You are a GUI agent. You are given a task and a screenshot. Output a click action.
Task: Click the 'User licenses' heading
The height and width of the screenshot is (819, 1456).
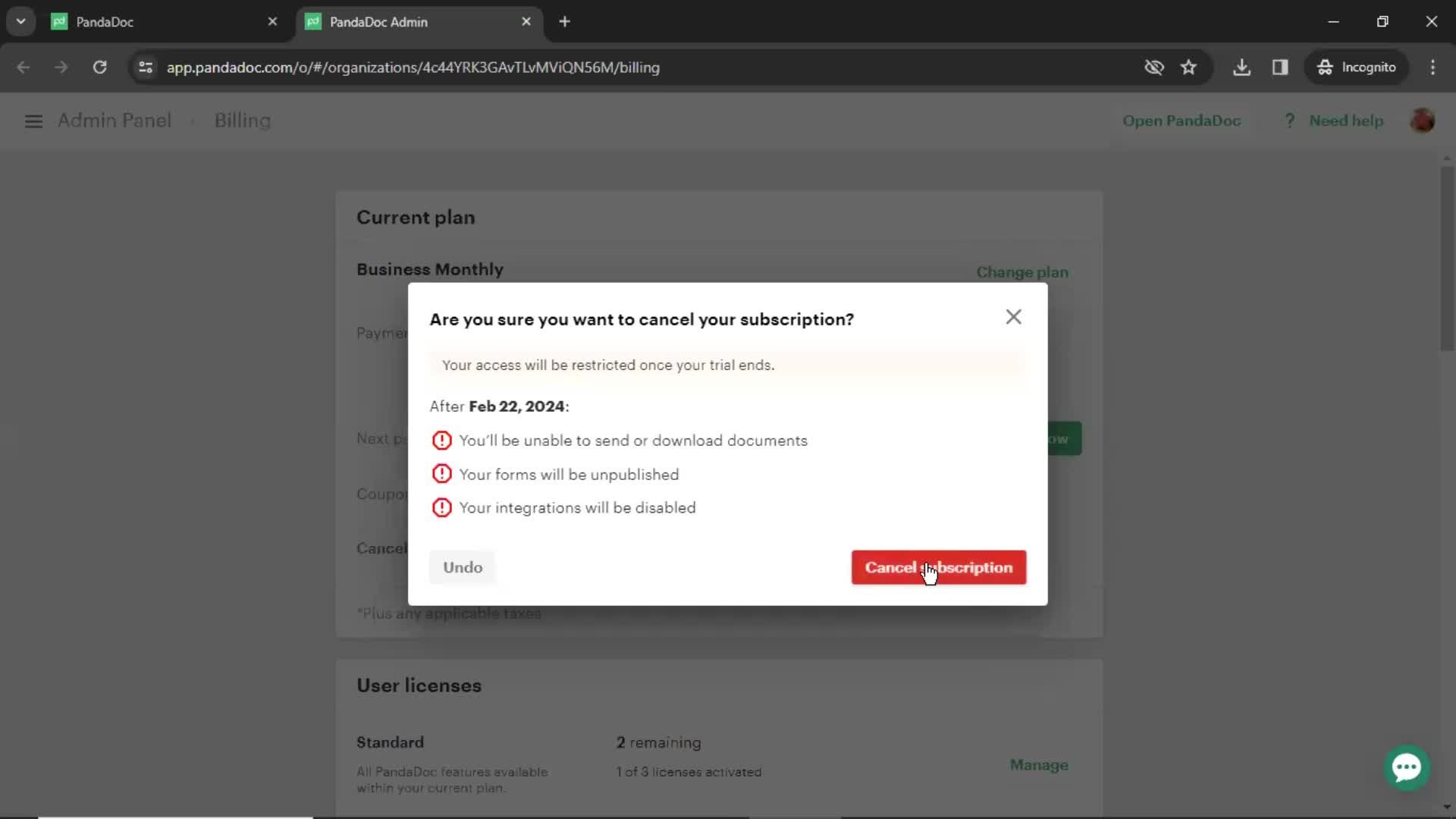coord(419,686)
